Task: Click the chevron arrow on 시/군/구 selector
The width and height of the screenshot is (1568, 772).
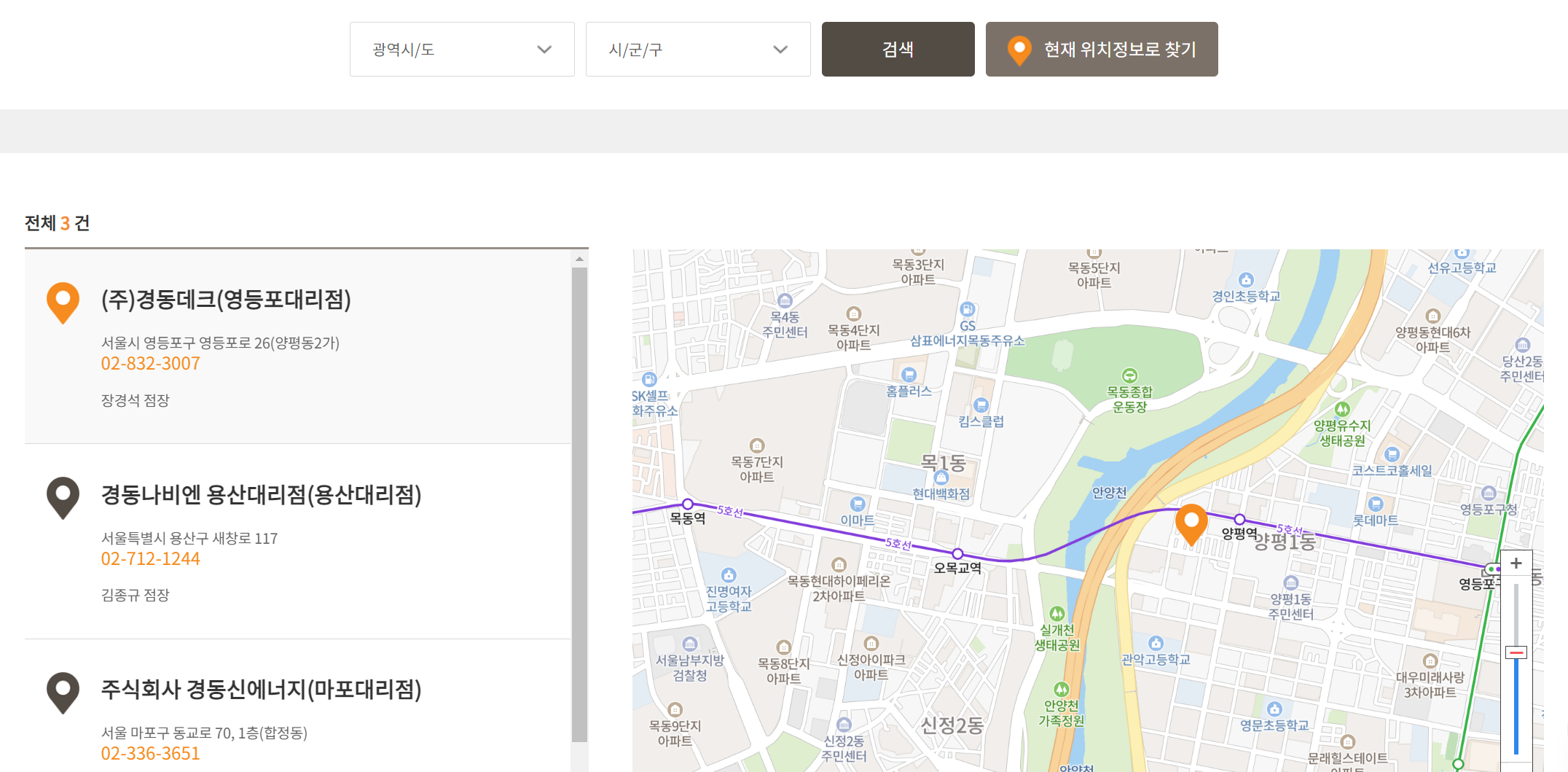Action: (x=781, y=49)
